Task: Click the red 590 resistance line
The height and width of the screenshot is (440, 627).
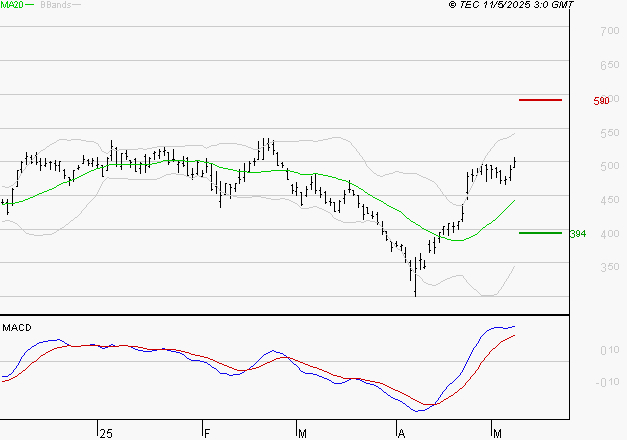Action: 540,100
